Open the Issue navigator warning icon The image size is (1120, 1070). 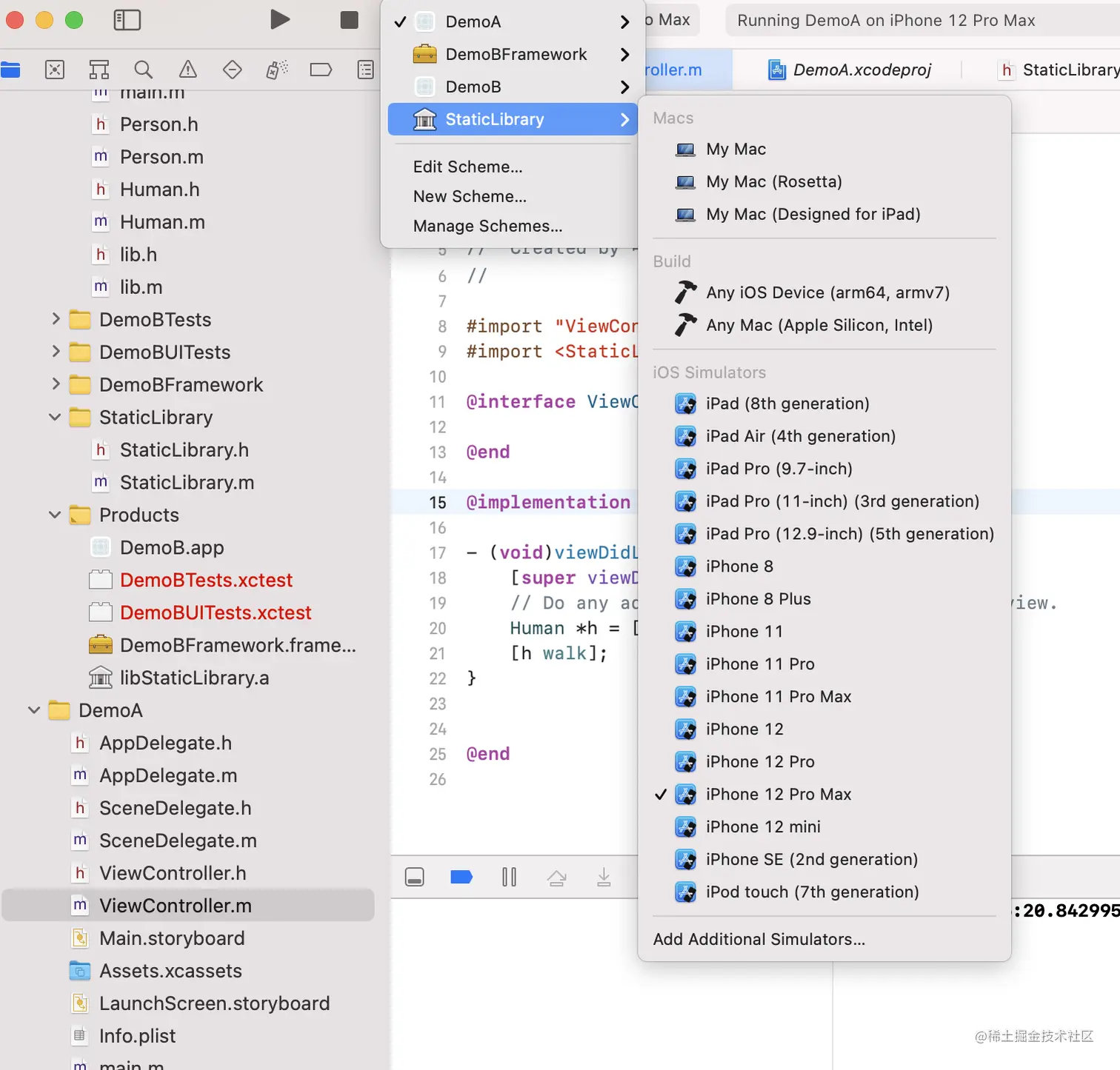click(188, 70)
